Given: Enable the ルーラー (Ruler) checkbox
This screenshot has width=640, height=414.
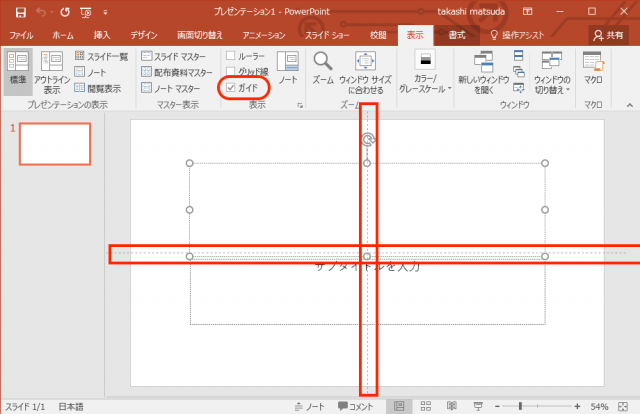Looking at the screenshot, I should 232,55.
